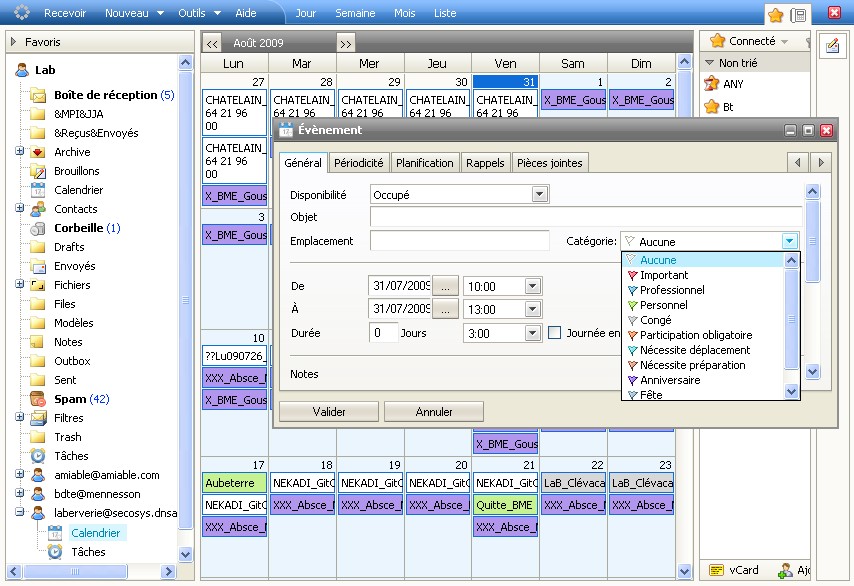Open the Durée time dropdown showing 3:00
This screenshot has width=854, height=586.
[532, 333]
